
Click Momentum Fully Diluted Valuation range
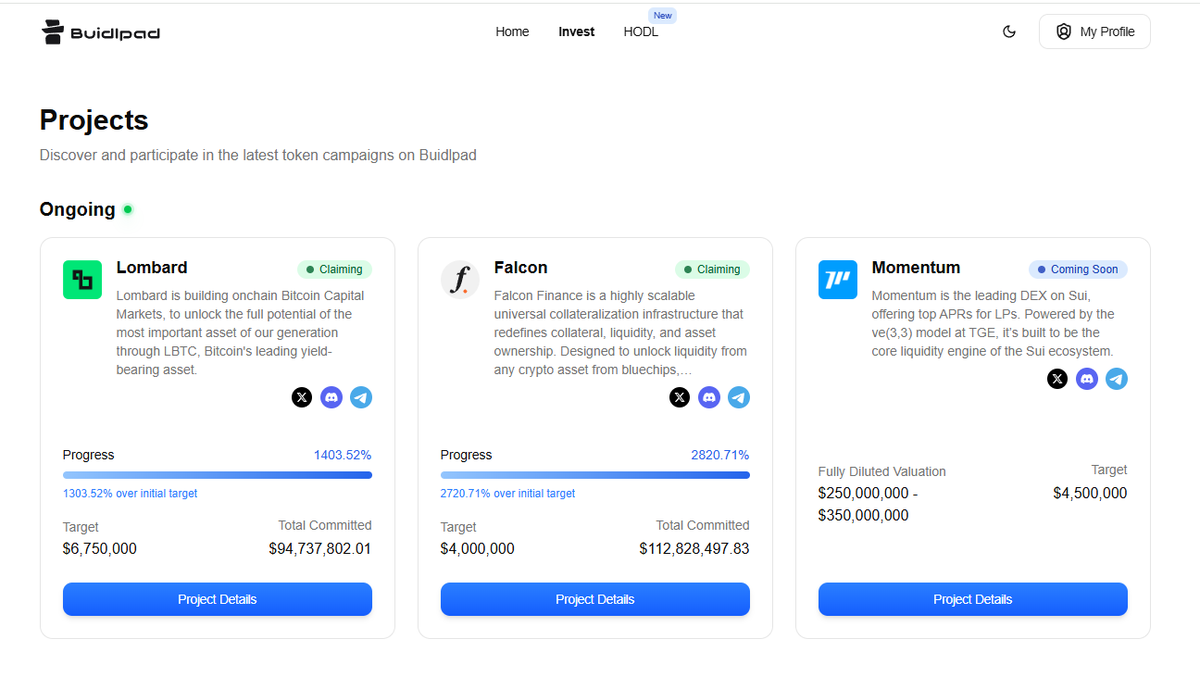pyautogui.click(x=868, y=504)
